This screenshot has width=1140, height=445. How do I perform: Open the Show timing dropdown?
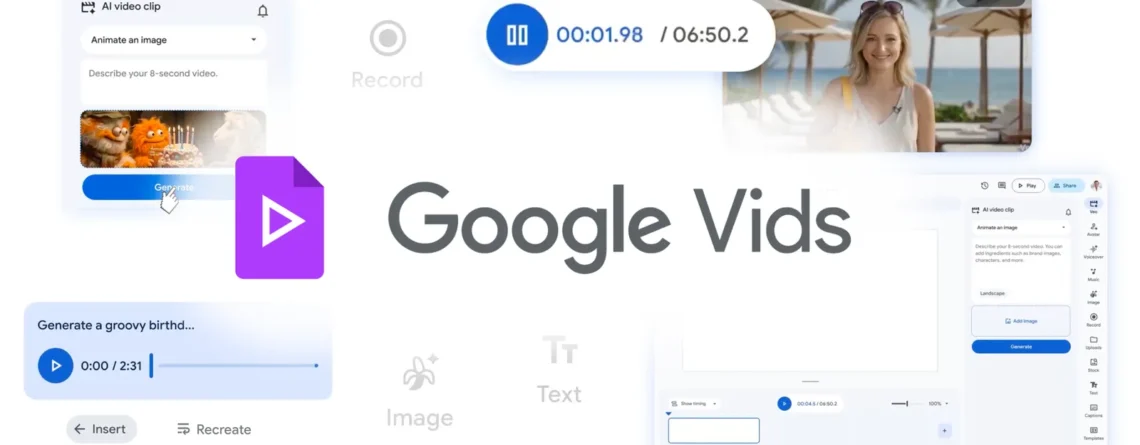pyautogui.click(x=694, y=403)
